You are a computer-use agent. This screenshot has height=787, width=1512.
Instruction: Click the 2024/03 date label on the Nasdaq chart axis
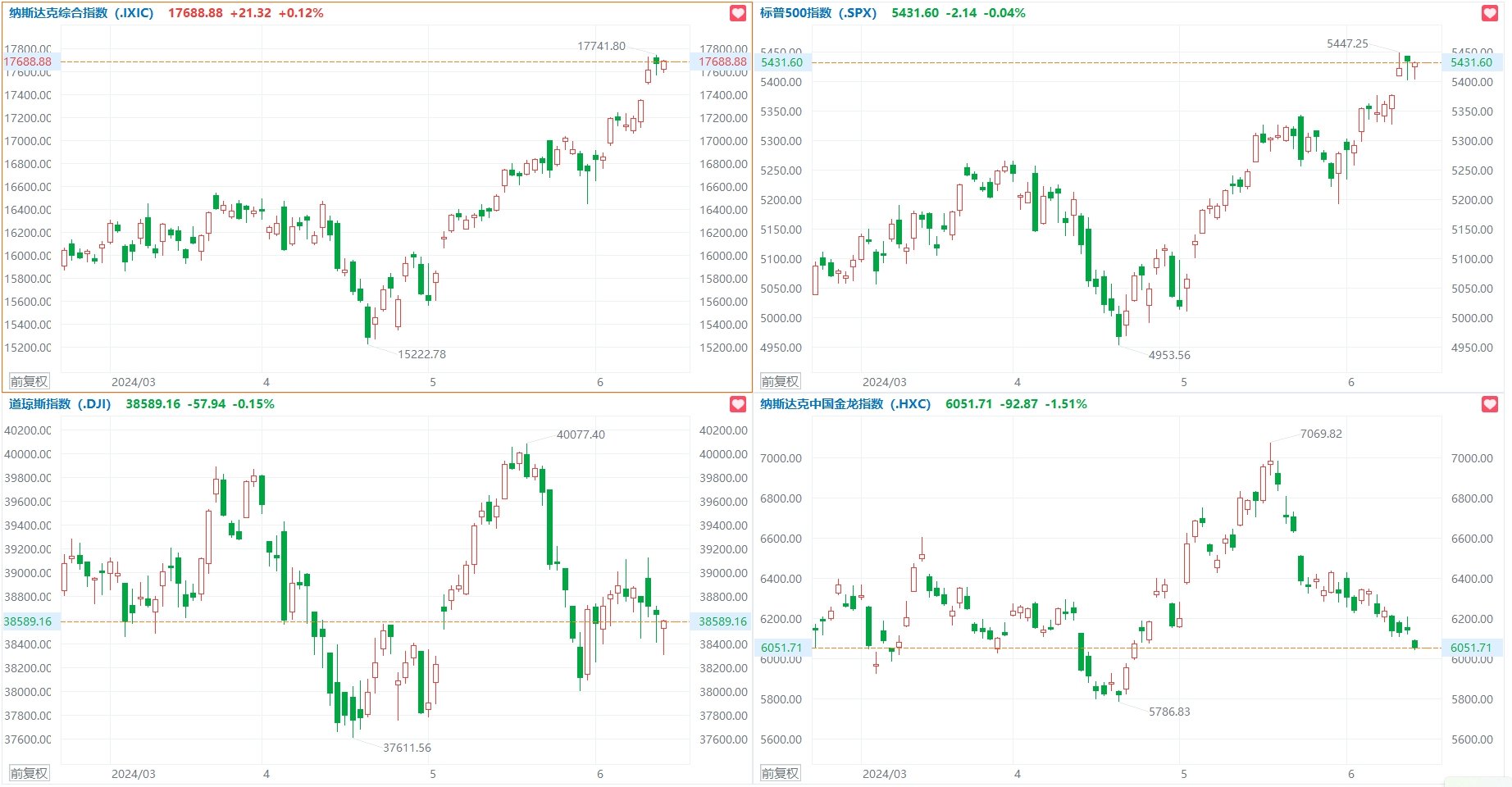(x=133, y=382)
